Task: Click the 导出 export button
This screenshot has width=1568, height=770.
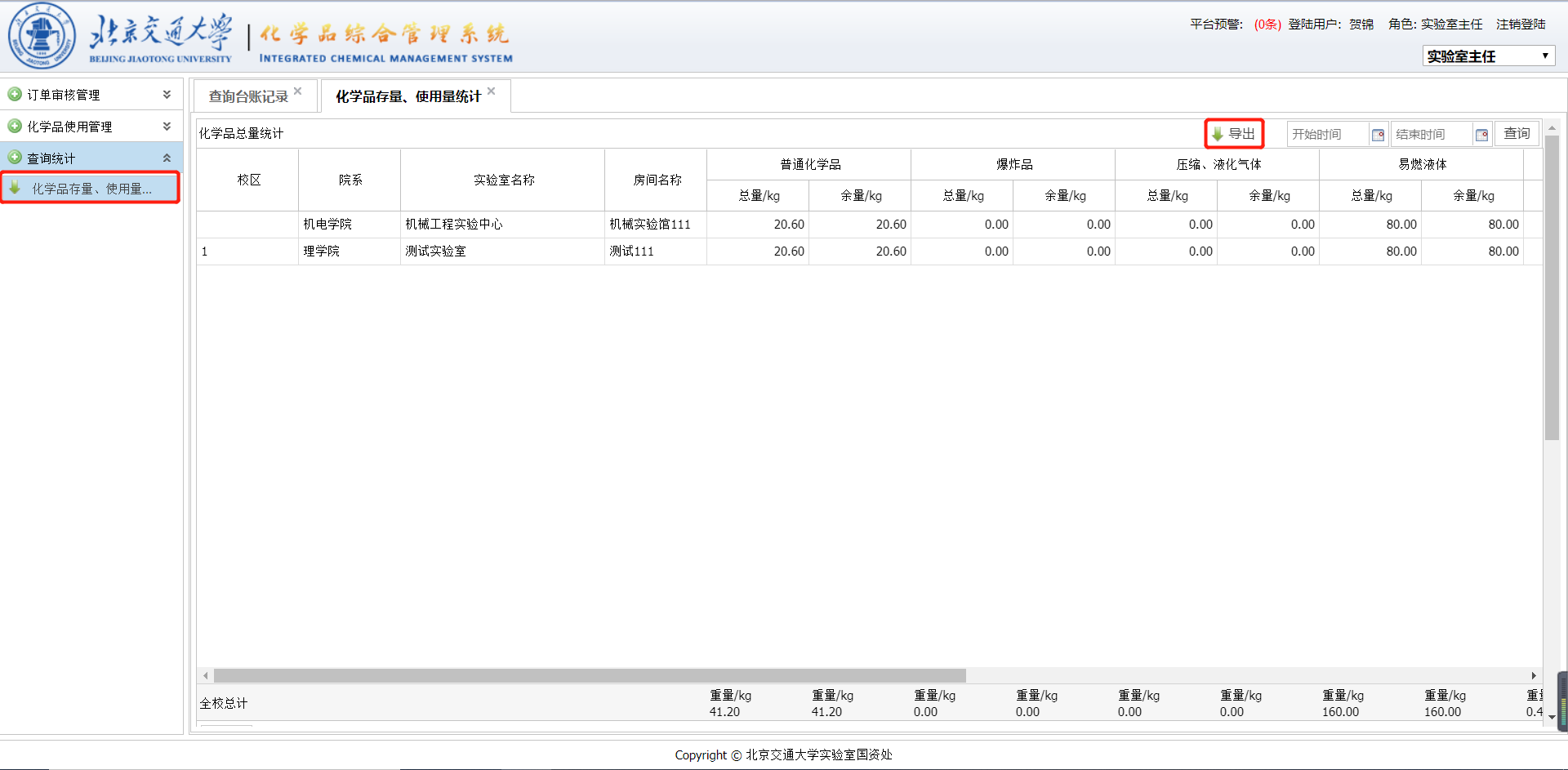Action: tap(1234, 134)
